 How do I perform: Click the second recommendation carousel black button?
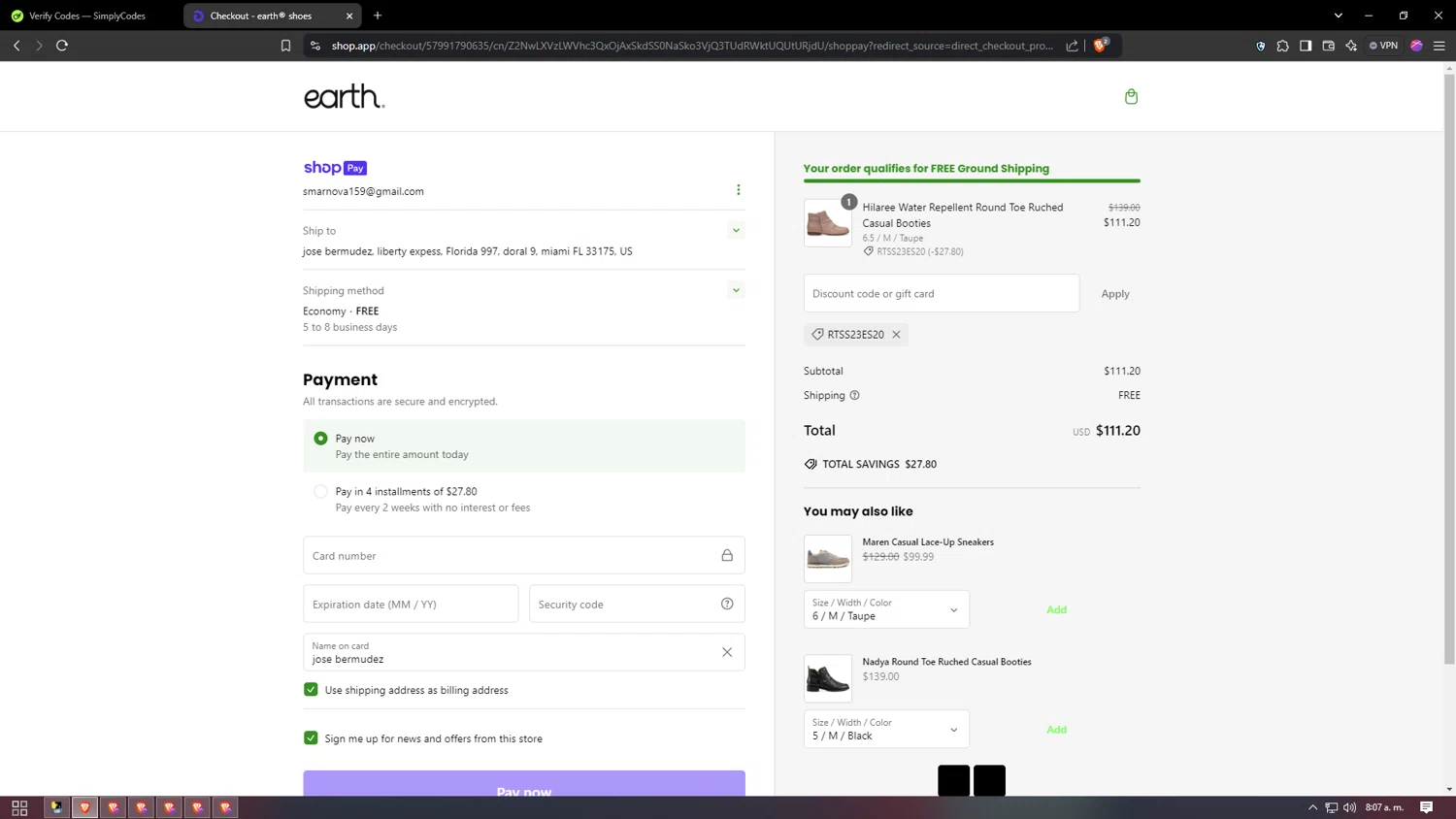tap(989, 780)
